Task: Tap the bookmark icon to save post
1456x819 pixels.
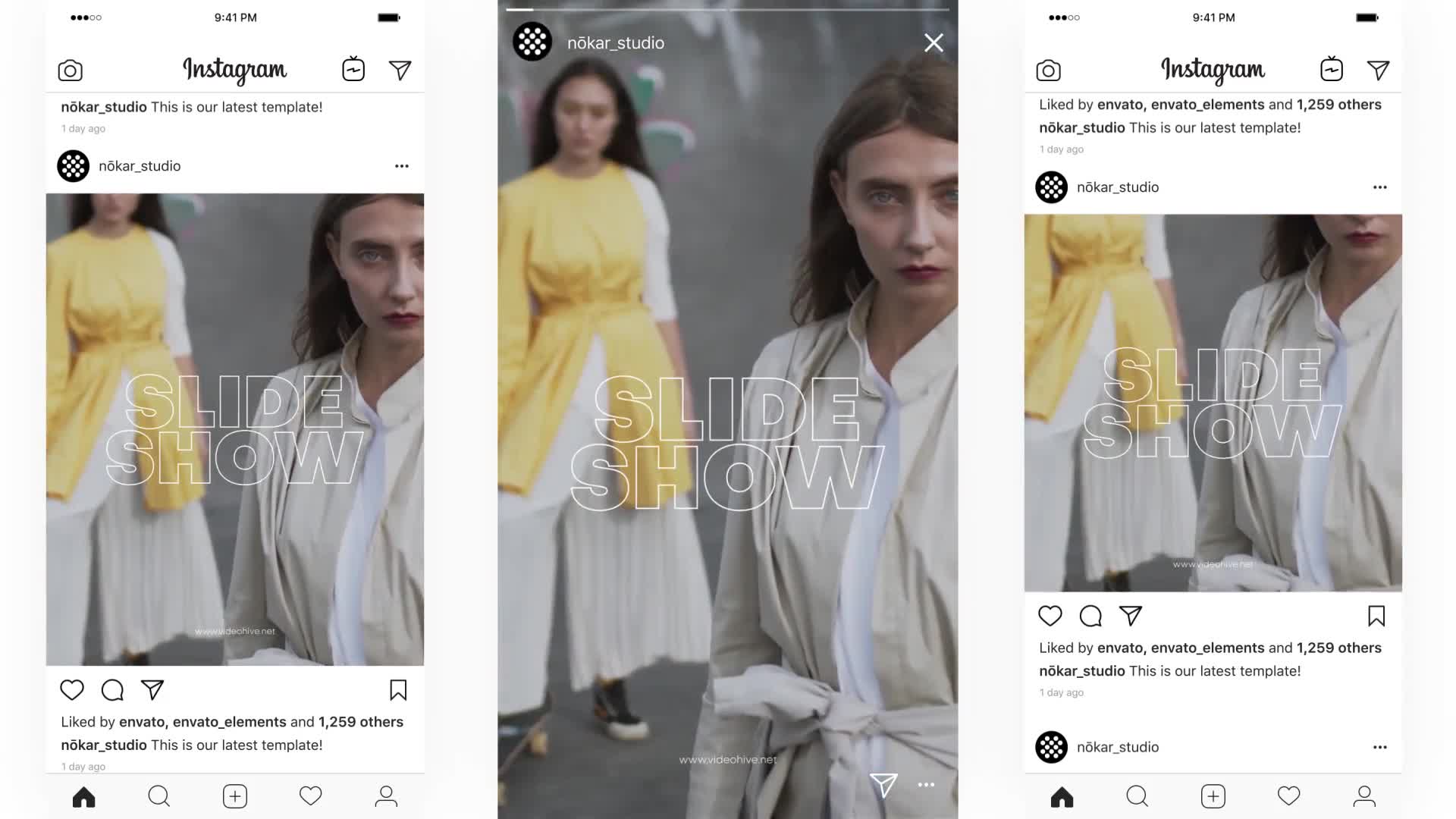Action: pos(398,689)
